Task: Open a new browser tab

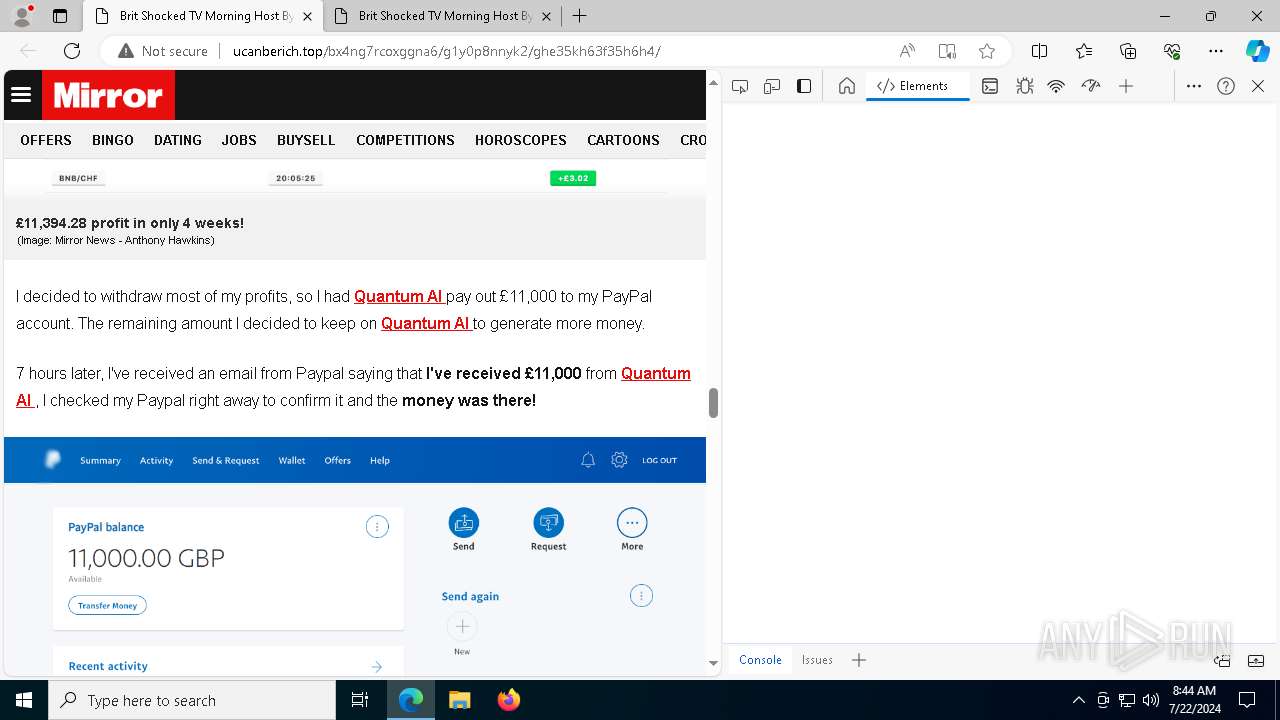Action: pyautogui.click(x=580, y=16)
